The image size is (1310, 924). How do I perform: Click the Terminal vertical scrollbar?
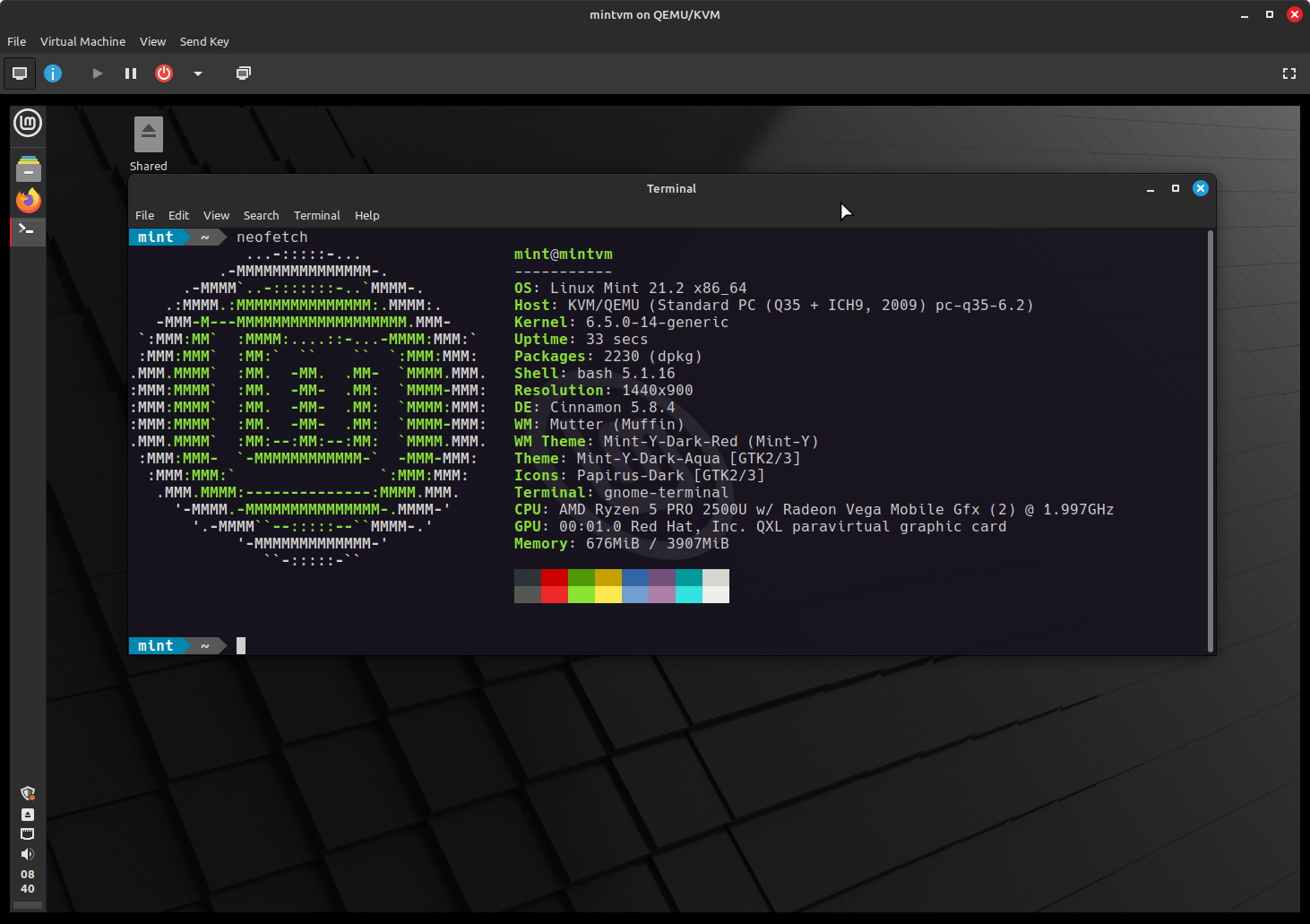click(x=1211, y=441)
